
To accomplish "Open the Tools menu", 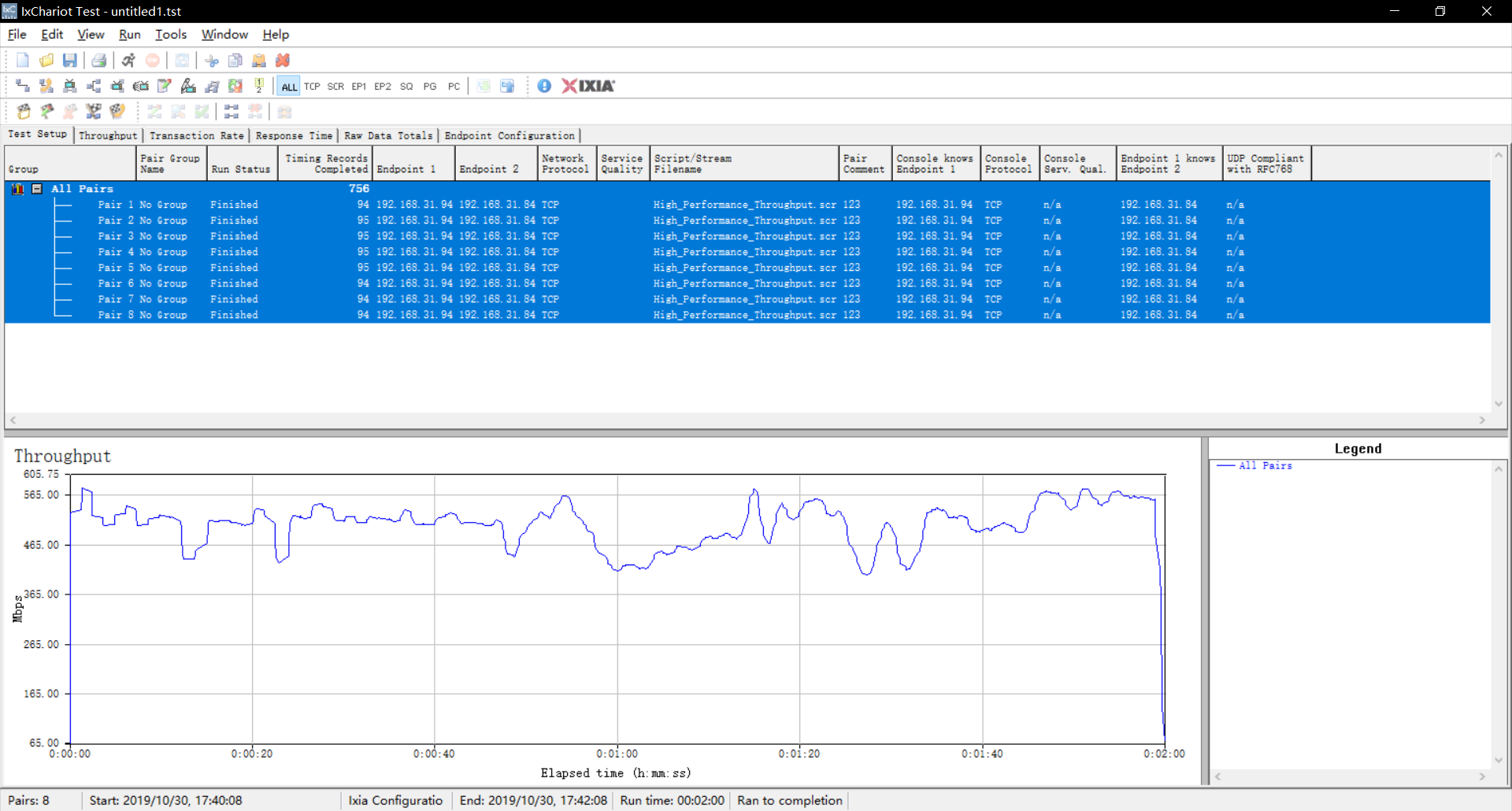I will [171, 35].
